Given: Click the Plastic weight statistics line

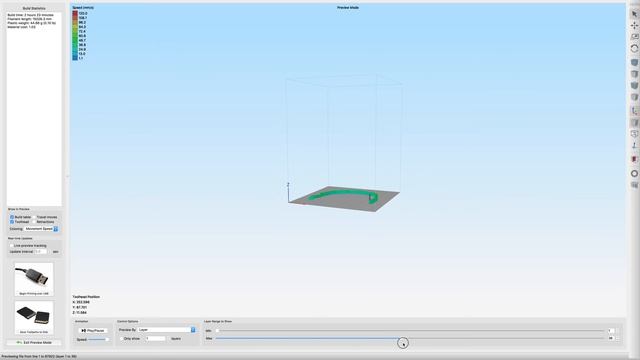Looking at the screenshot, I should pos(31,23).
